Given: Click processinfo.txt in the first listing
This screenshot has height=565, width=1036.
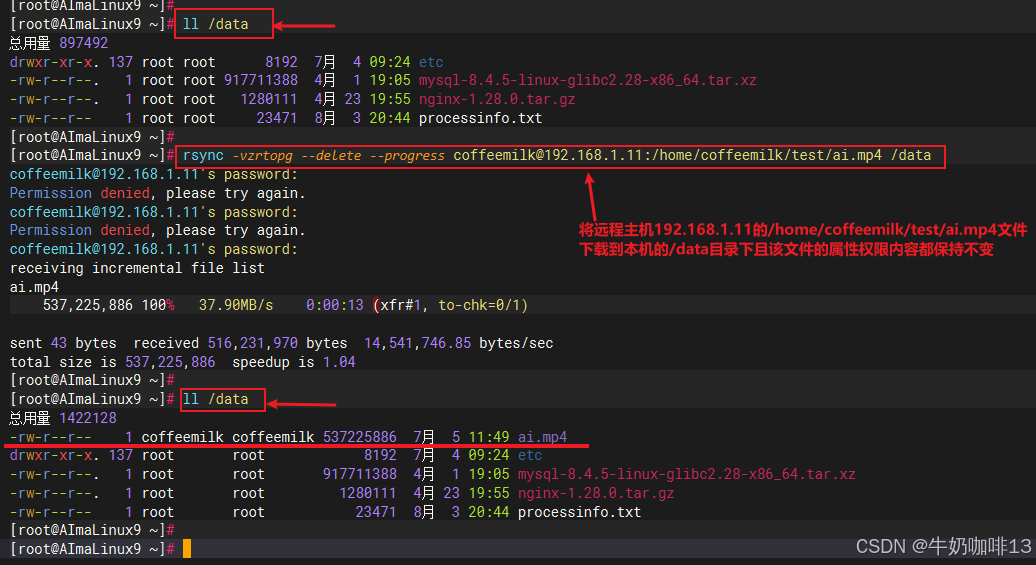Looking at the screenshot, I should click(x=480, y=118).
